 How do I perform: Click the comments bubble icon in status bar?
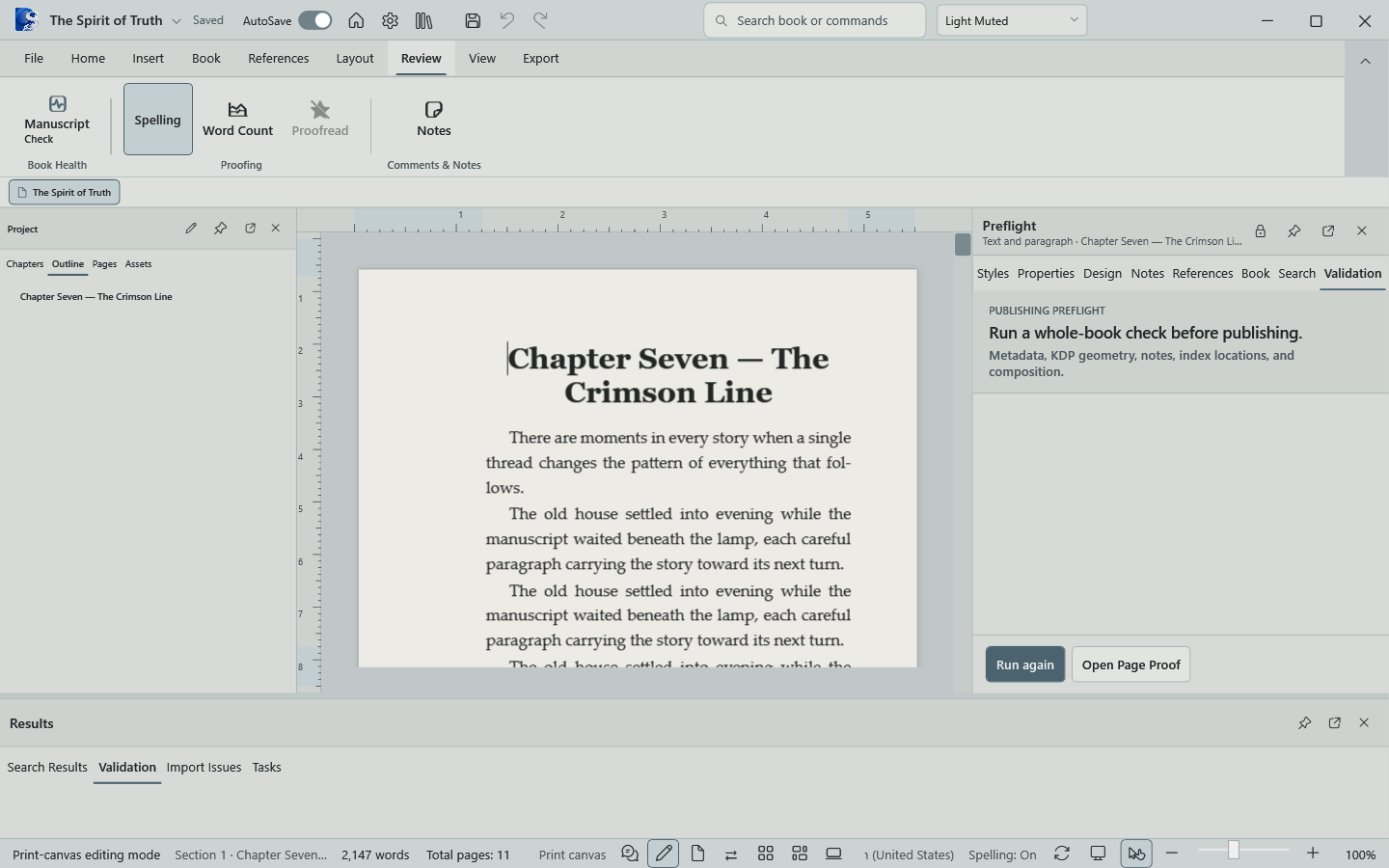point(630,854)
